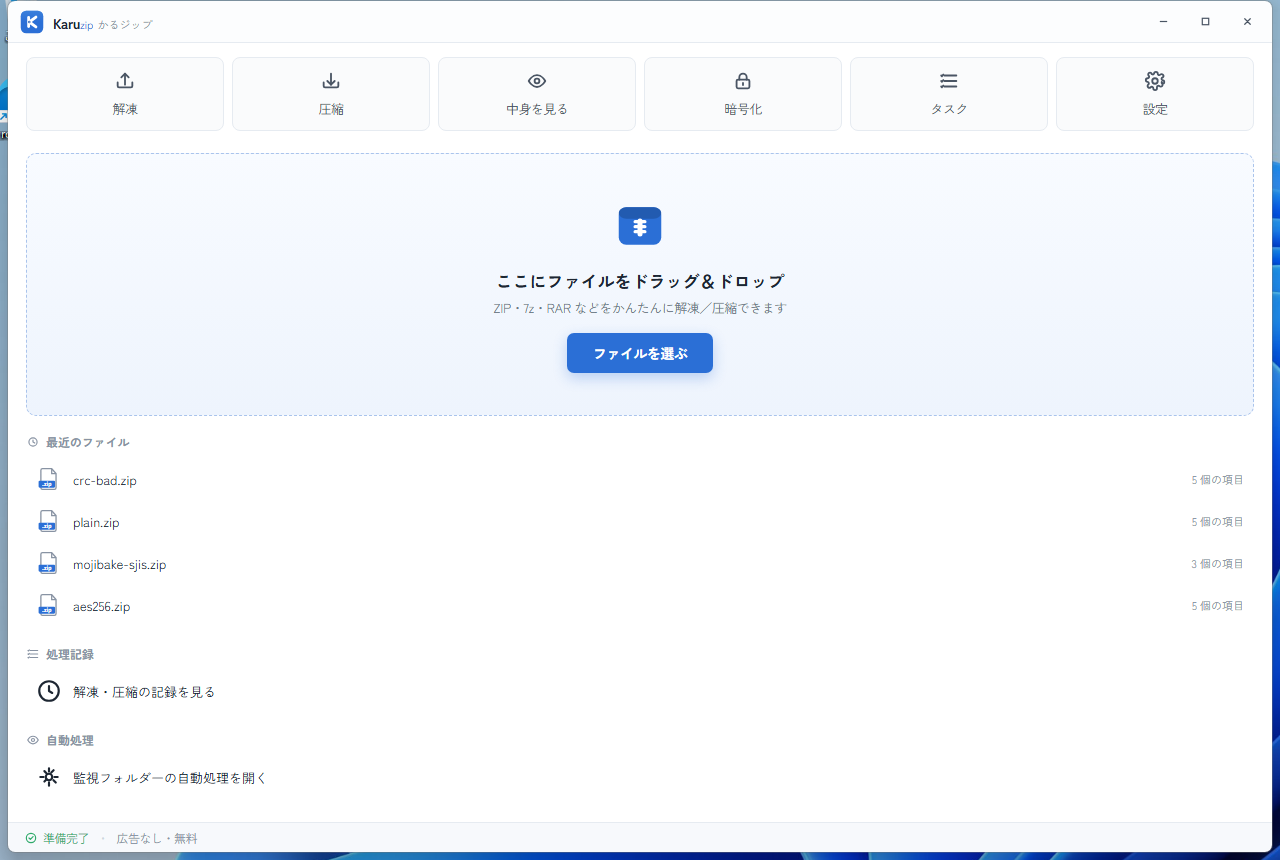Click the list icon beside 処理記録 heading
1280x860 pixels.
(x=33, y=654)
